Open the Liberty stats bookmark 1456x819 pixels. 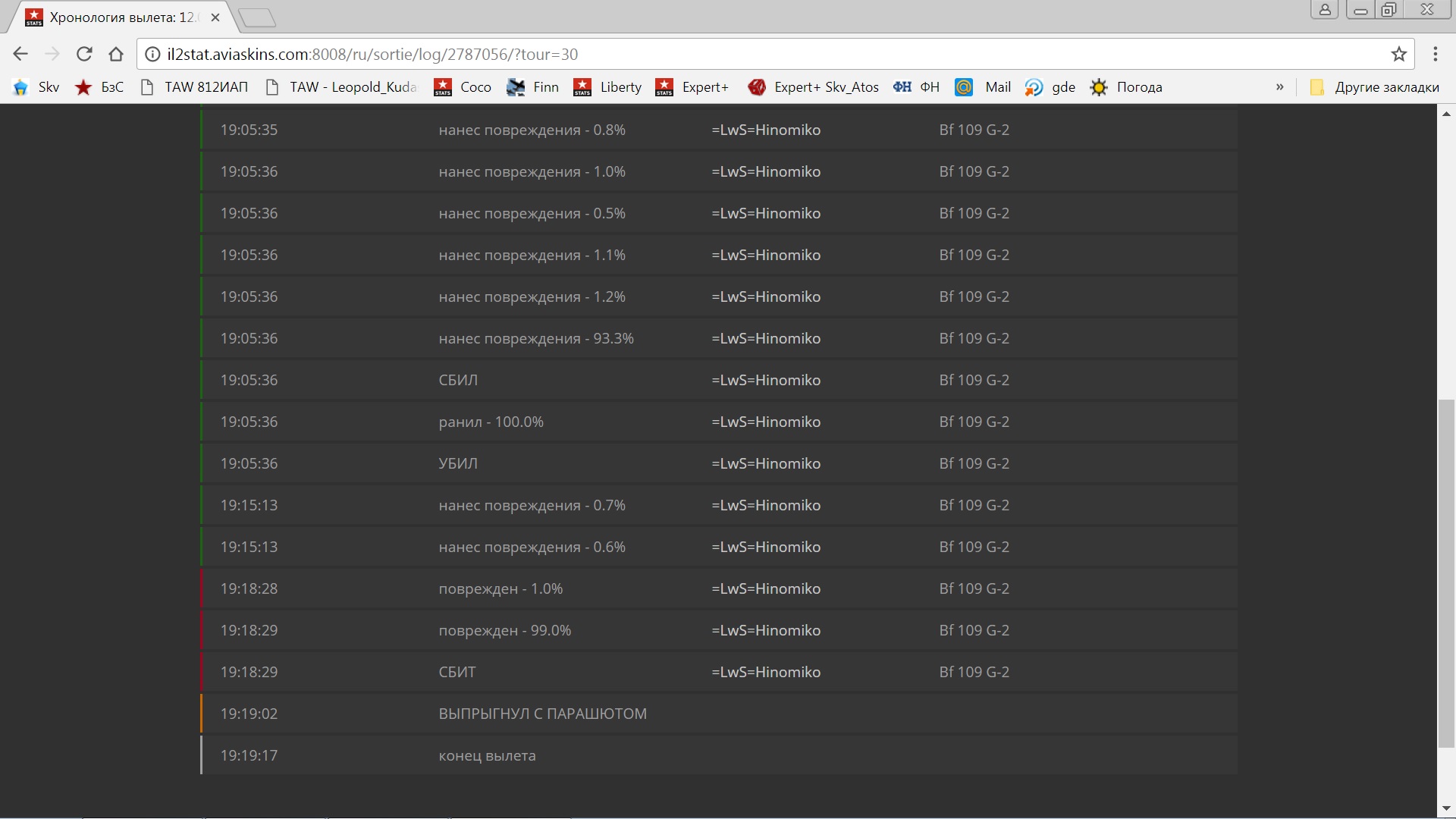point(607,87)
